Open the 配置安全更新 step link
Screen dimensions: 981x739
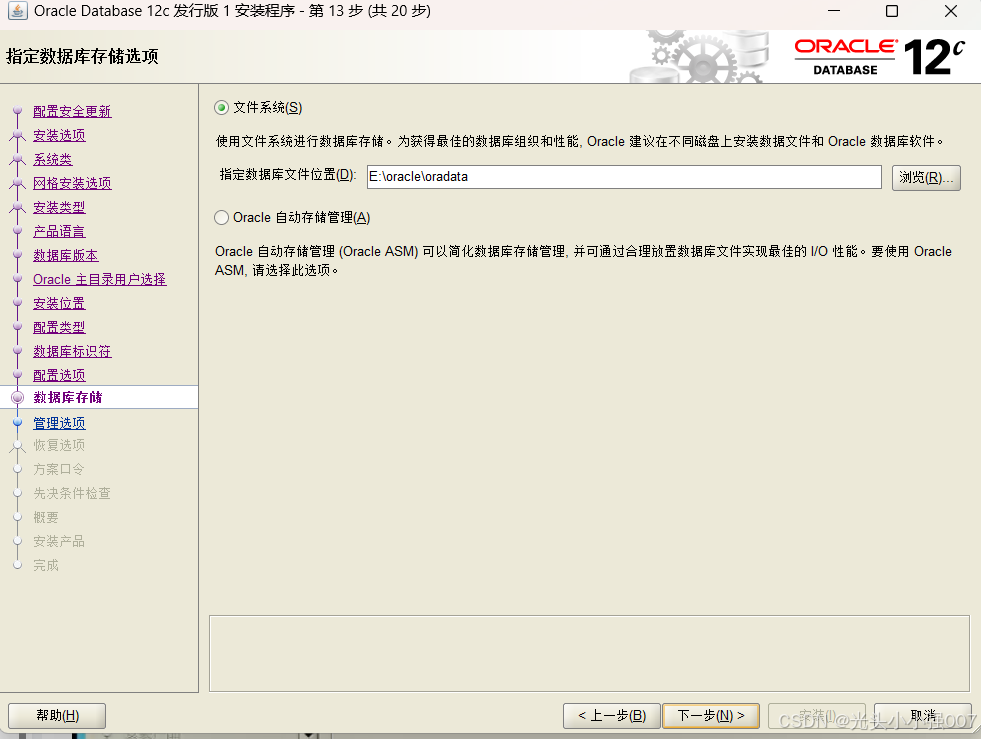point(72,111)
